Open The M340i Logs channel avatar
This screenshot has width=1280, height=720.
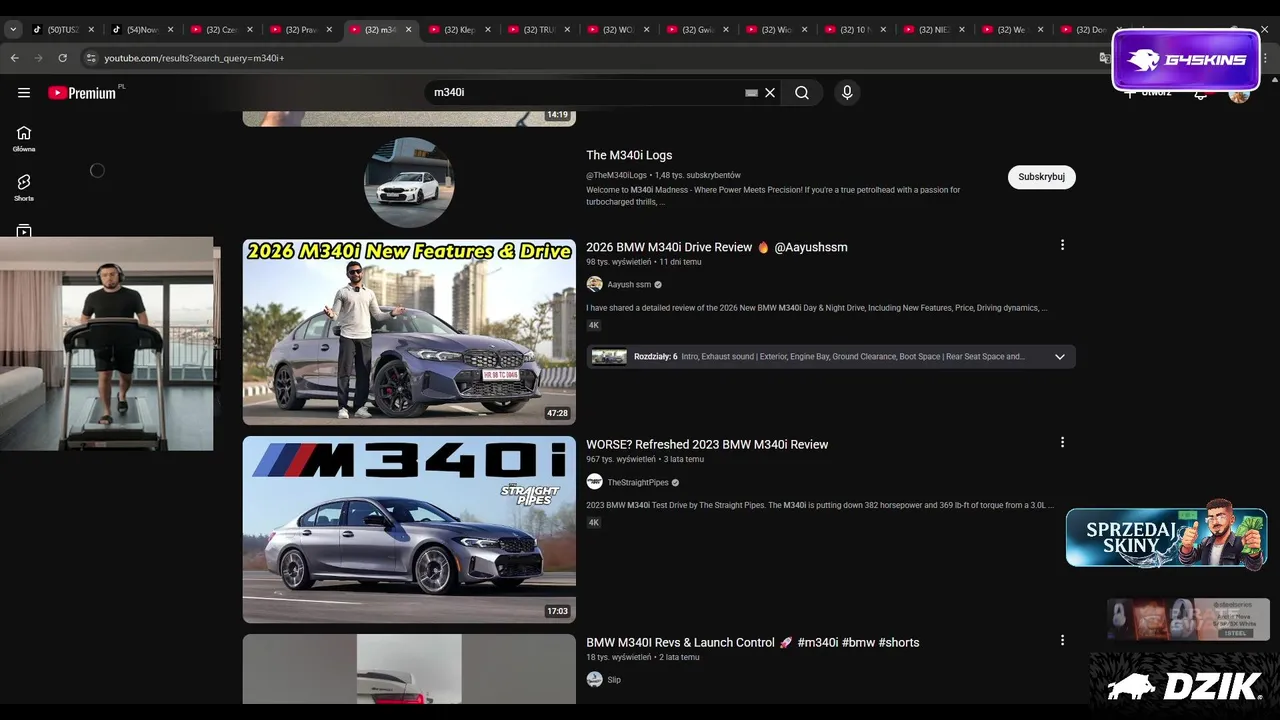coord(409,182)
